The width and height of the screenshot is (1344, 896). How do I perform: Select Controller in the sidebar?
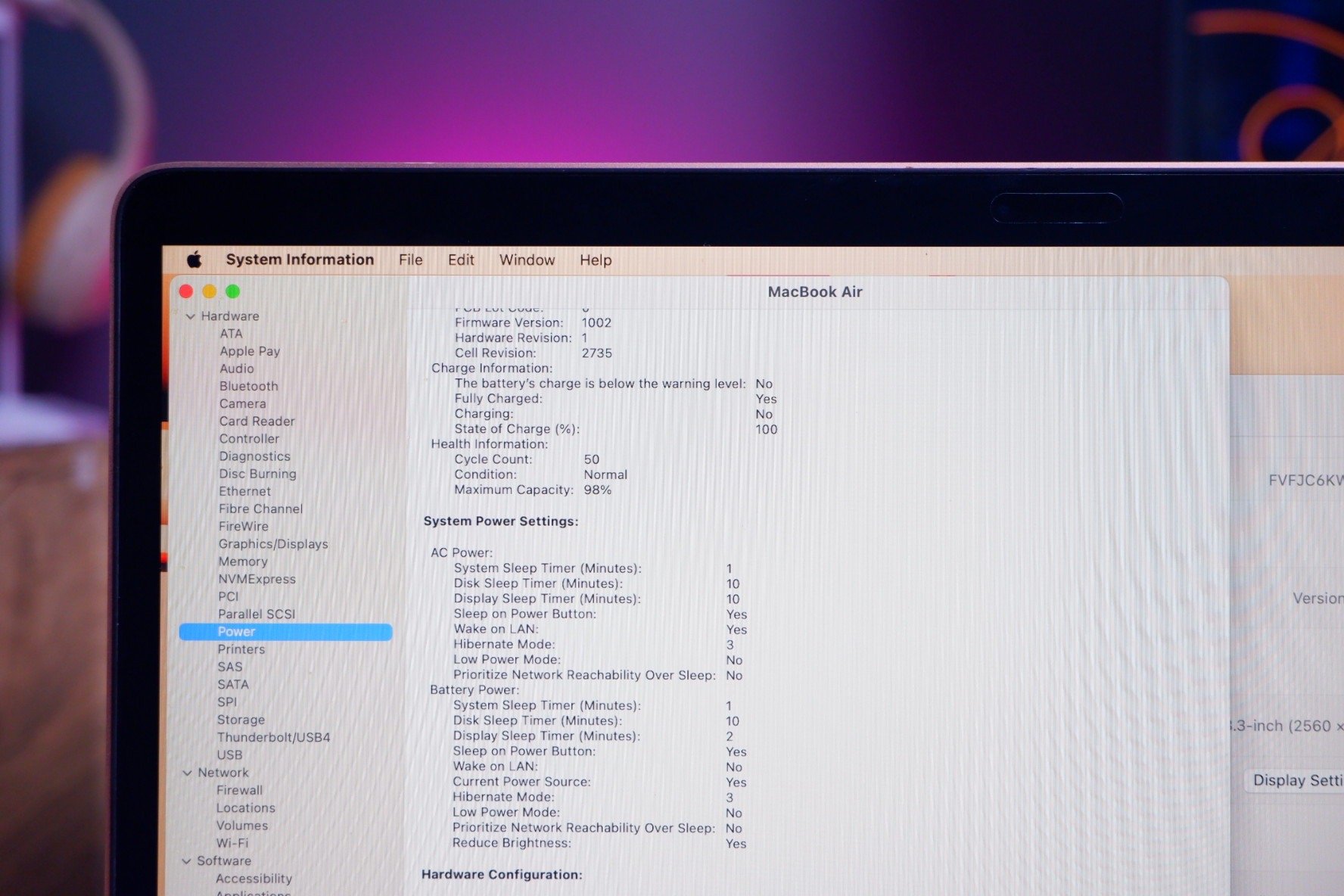tap(249, 438)
